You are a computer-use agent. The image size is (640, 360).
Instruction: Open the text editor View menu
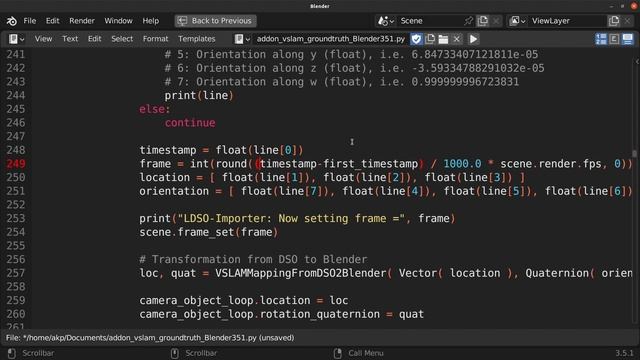click(x=43, y=39)
